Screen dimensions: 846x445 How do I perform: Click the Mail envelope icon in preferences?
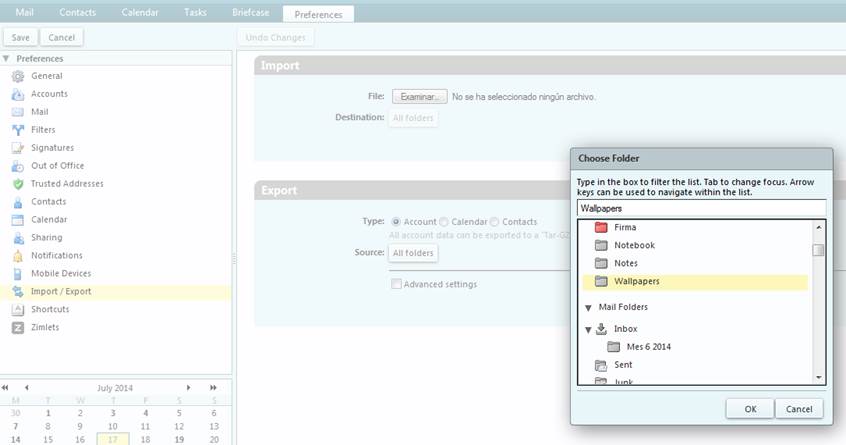(x=18, y=112)
